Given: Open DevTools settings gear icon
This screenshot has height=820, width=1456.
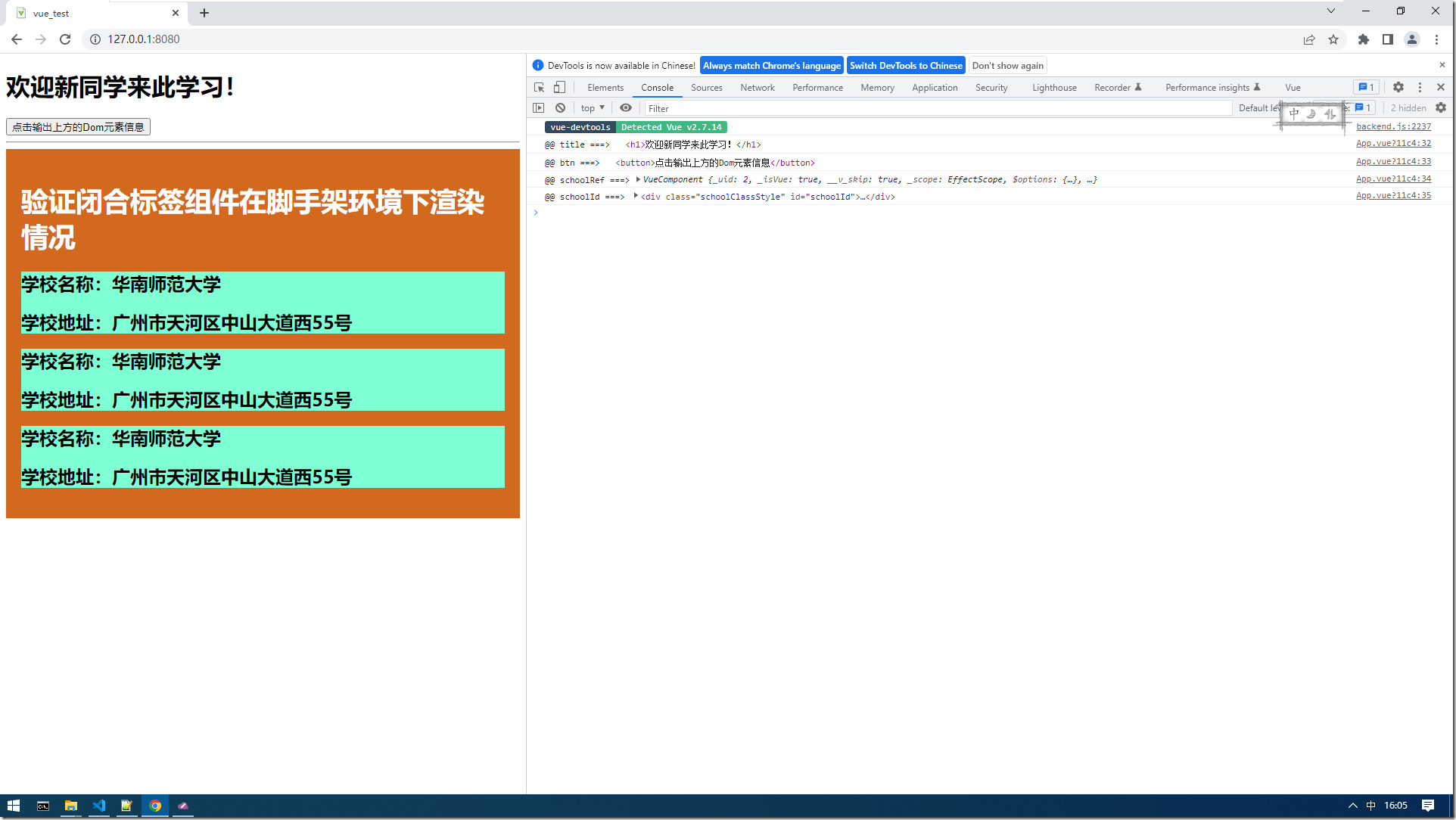Looking at the screenshot, I should (x=1398, y=88).
